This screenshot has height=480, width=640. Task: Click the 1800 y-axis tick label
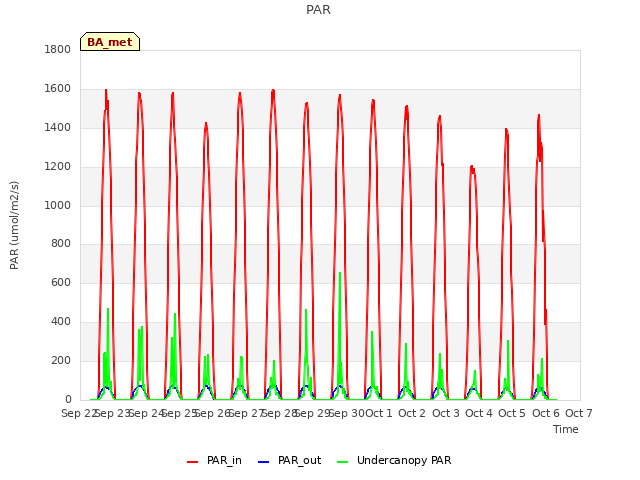[x=58, y=49]
